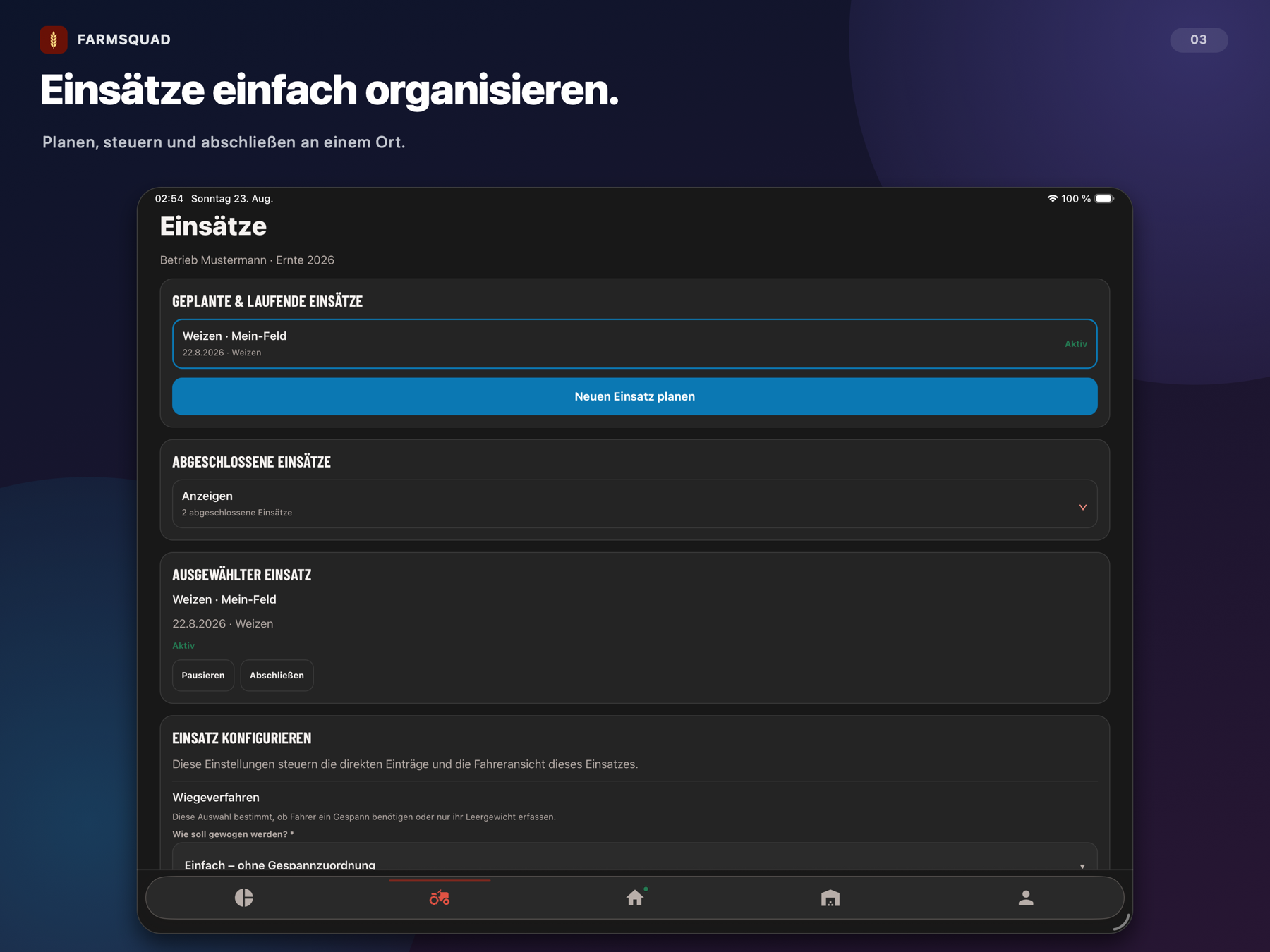Open the pie chart statistics tab

243,898
